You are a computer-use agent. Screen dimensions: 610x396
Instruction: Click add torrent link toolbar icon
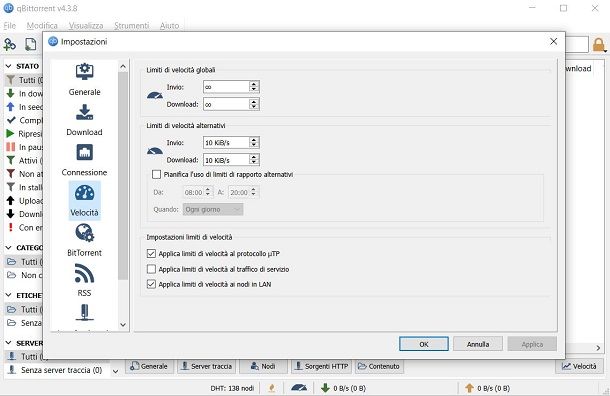click(10, 44)
